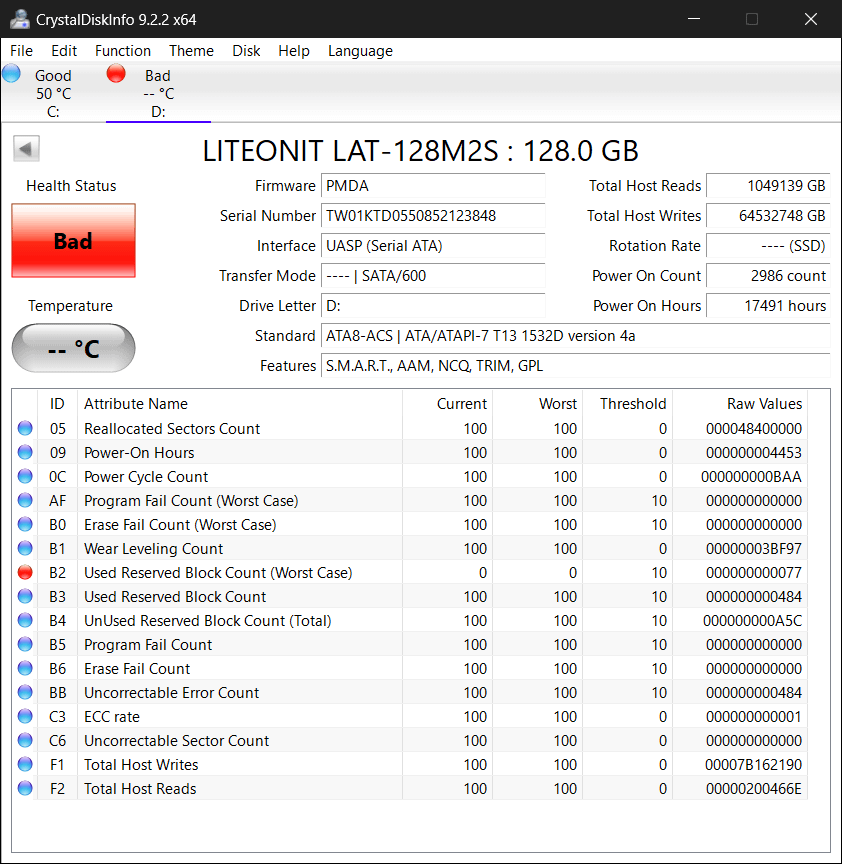This screenshot has width=842, height=864.
Task: Click the CrystalDiskInfo app icon in title bar
Action: 20,19
